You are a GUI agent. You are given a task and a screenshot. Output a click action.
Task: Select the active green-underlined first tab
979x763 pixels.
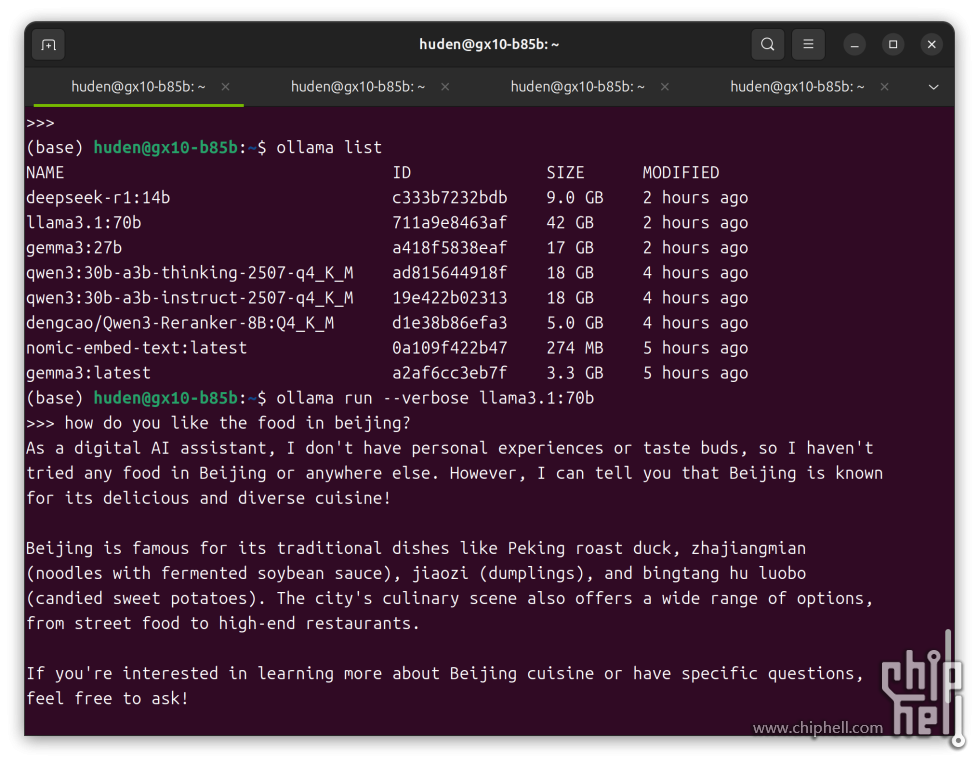[138, 87]
